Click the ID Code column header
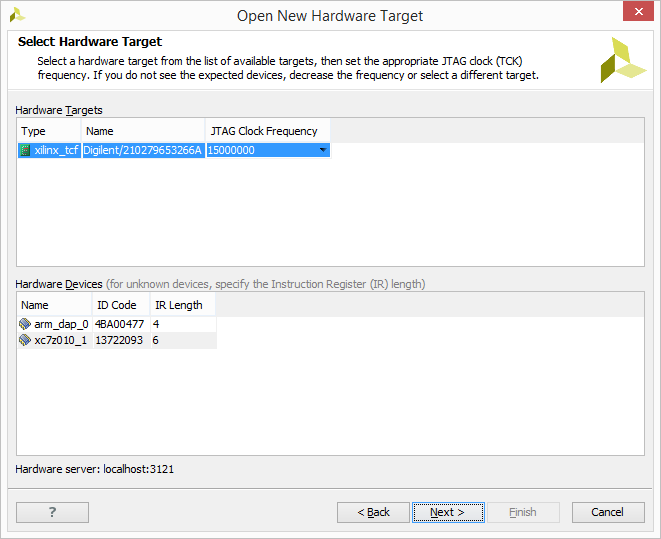This screenshot has width=661, height=539. [121, 305]
